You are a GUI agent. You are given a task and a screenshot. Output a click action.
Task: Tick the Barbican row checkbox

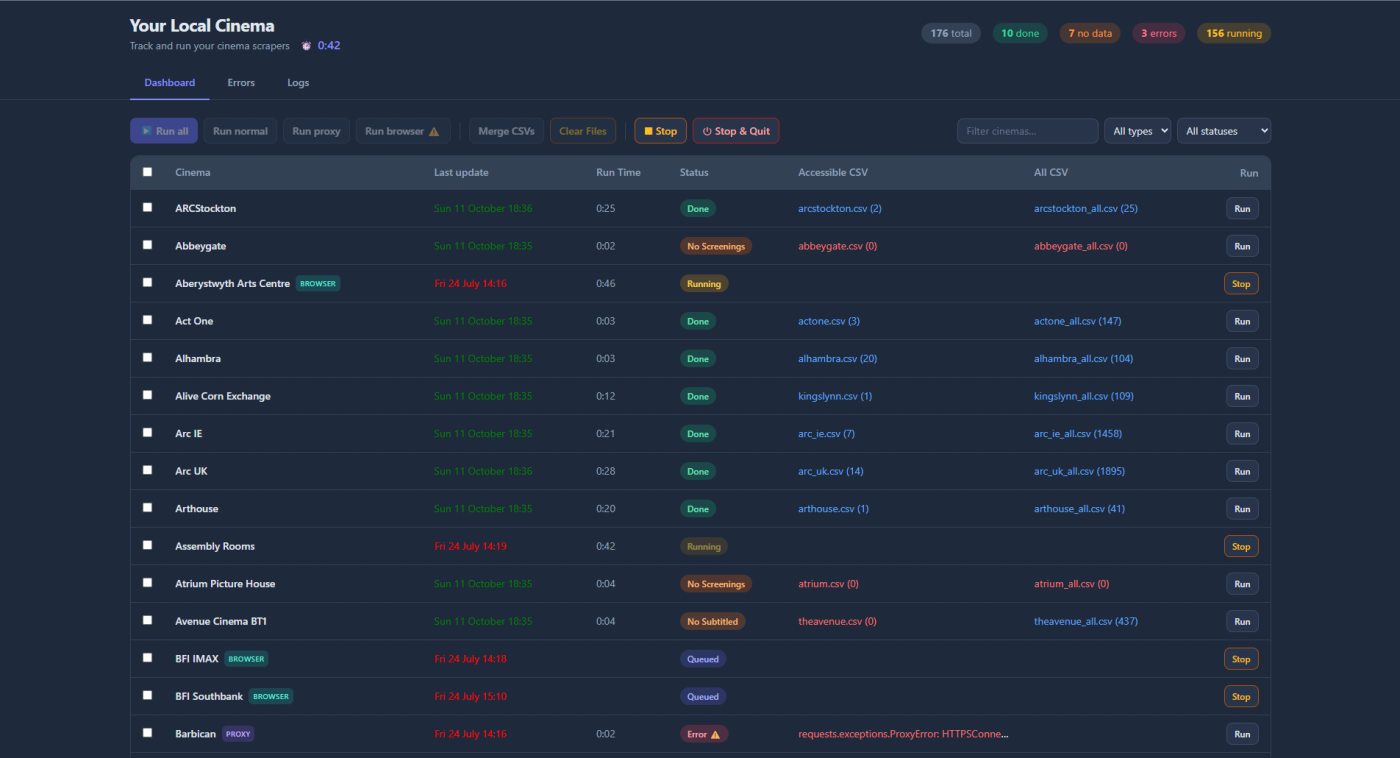tap(148, 733)
